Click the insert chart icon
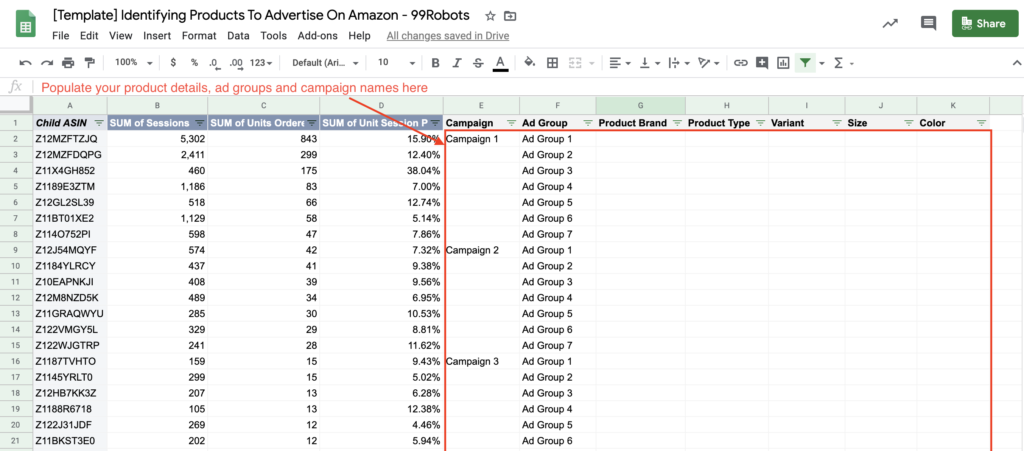The image size is (1024, 451). (x=784, y=62)
